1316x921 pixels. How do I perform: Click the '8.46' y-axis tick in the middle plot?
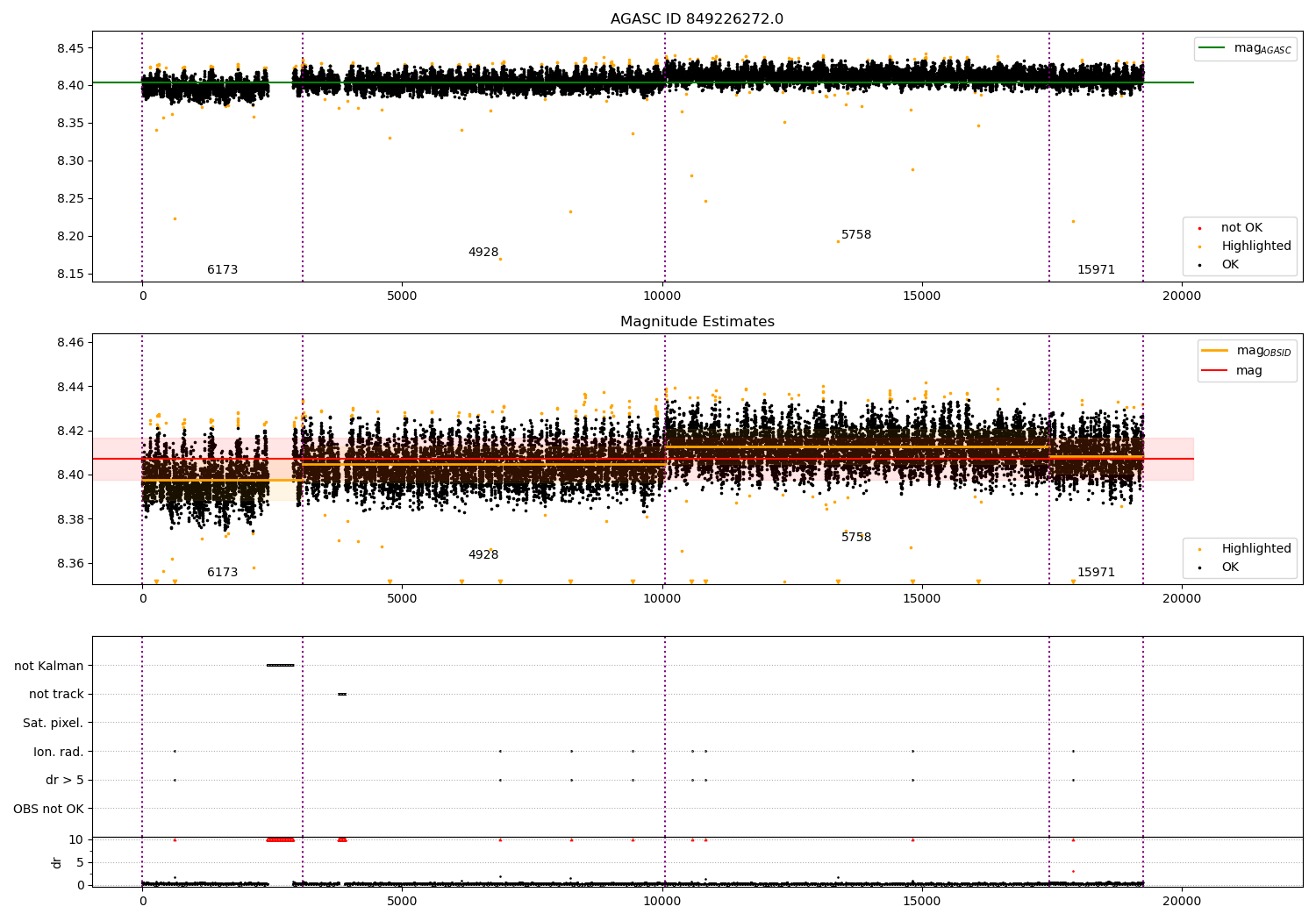tap(70, 343)
